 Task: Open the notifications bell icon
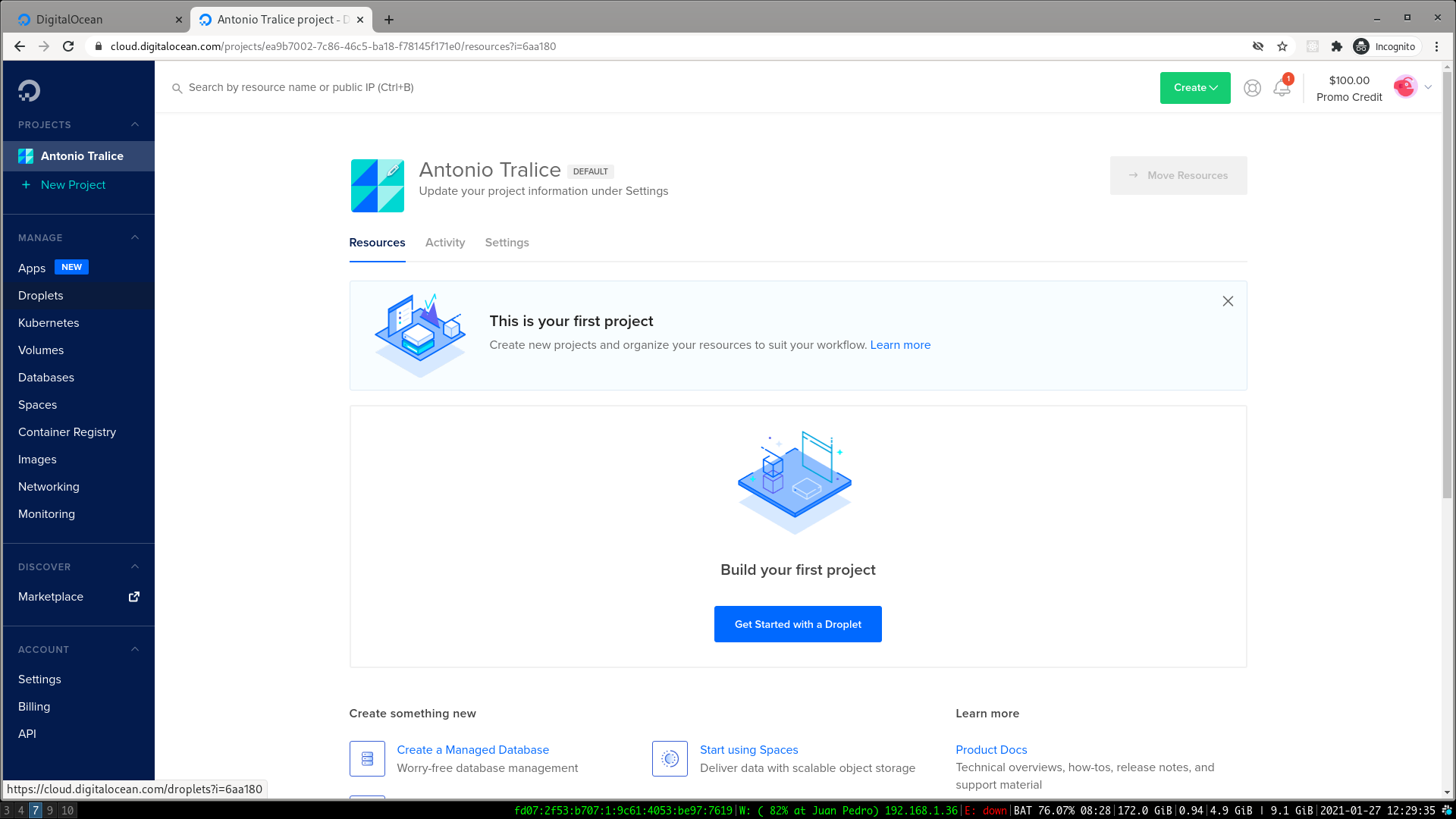coord(1282,88)
